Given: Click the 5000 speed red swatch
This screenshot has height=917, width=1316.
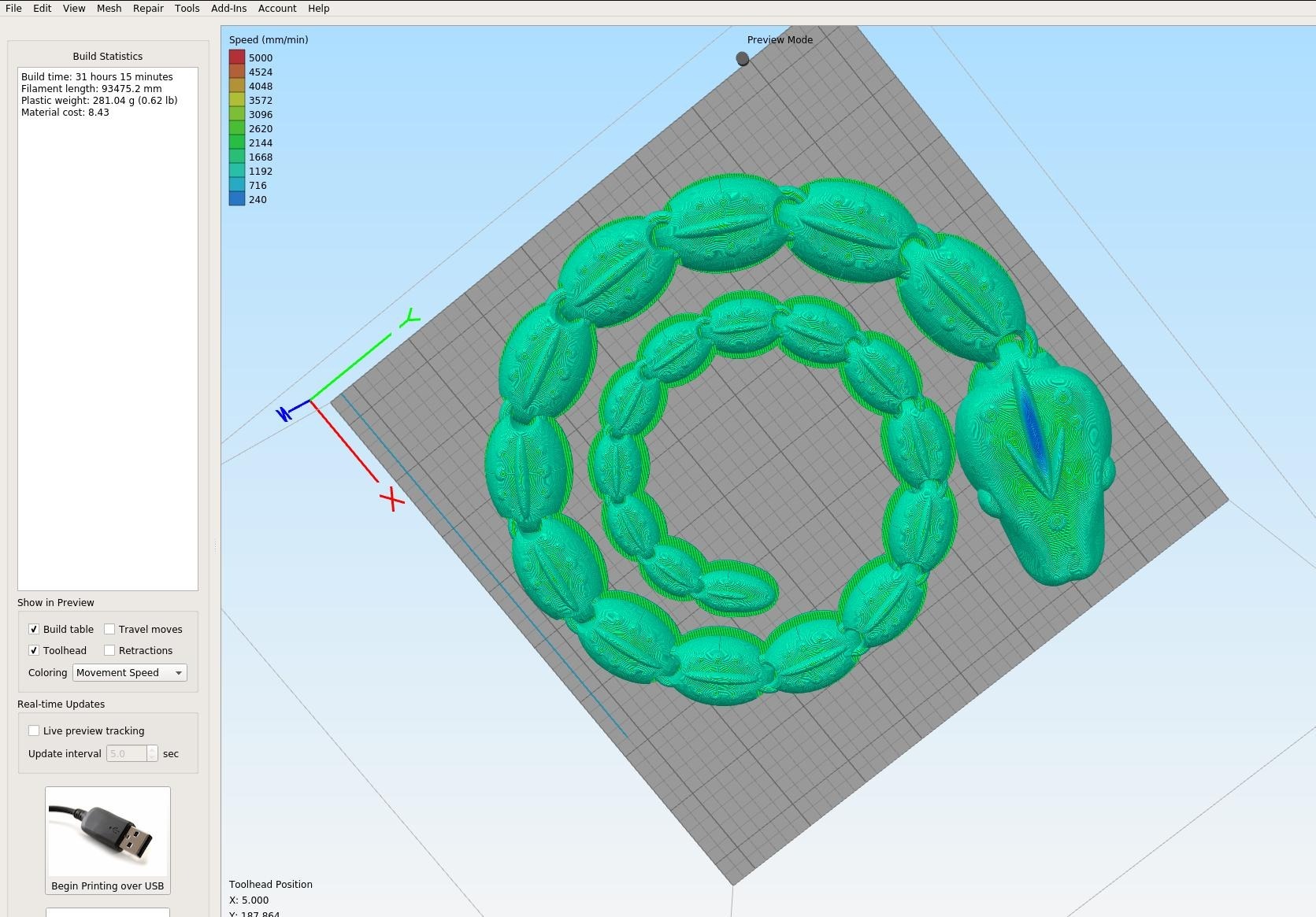Looking at the screenshot, I should 237,57.
